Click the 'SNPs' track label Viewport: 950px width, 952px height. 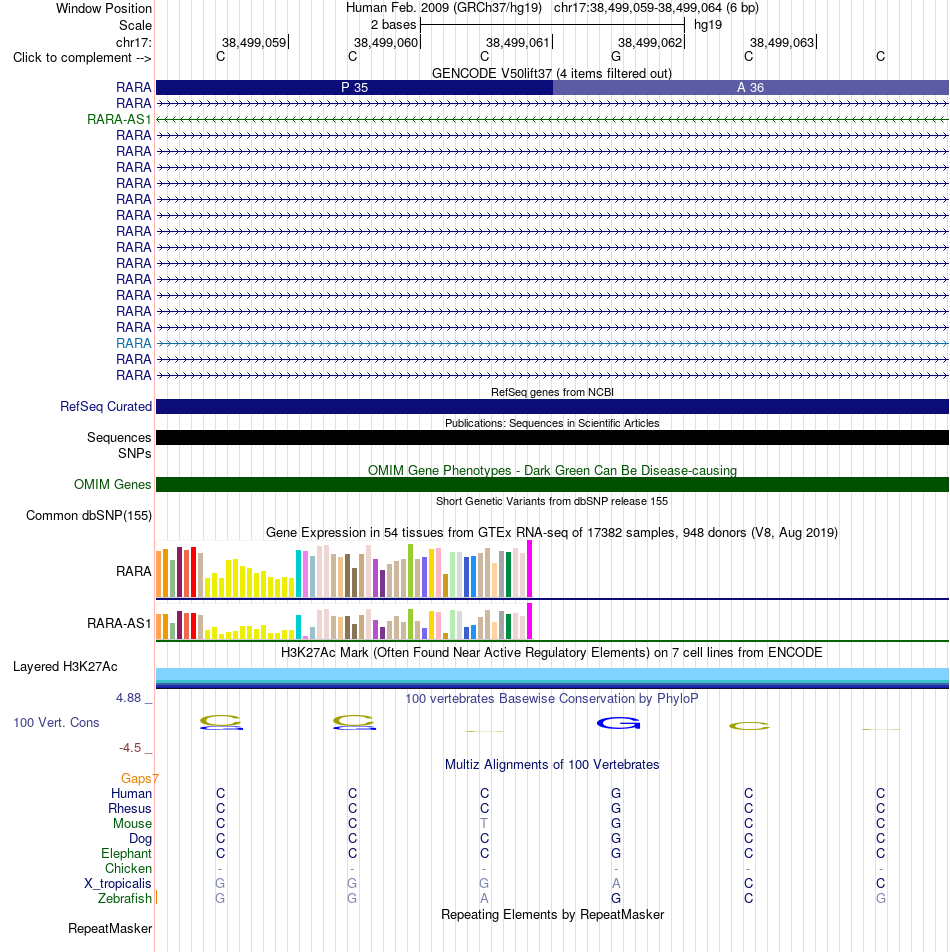pyautogui.click(x=135, y=454)
